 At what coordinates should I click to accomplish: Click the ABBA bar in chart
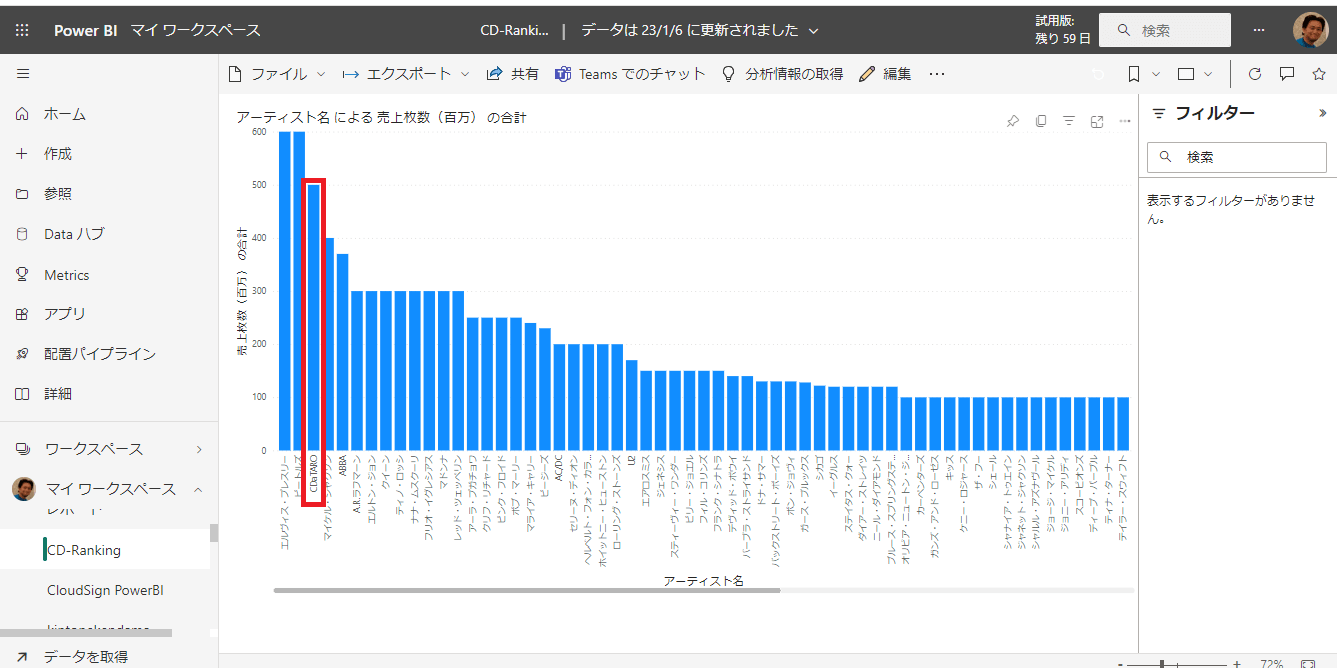pyautogui.click(x=342, y=352)
